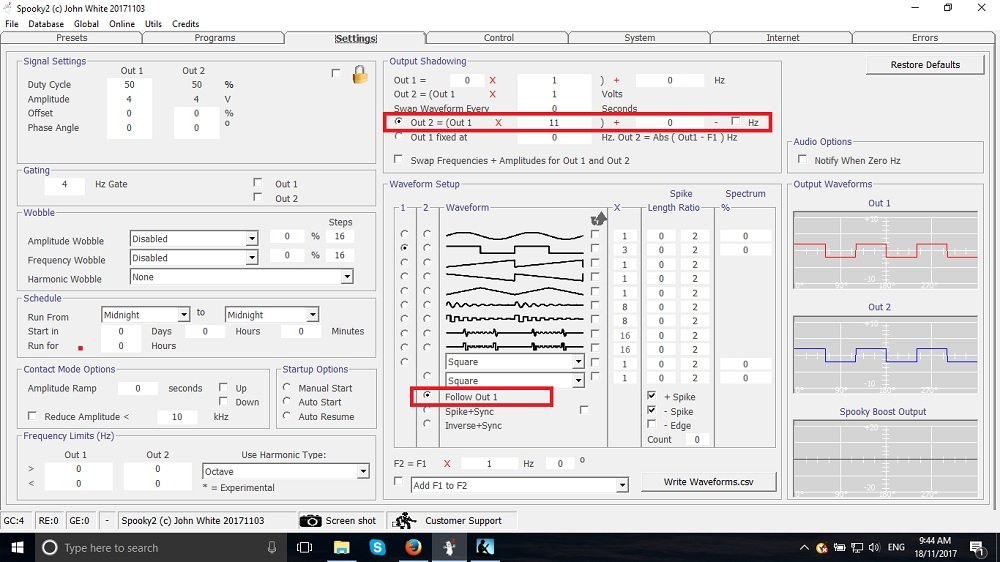
Task: Tick the amplitude ramp Up checkbox
Action: pyautogui.click(x=223, y=387)
